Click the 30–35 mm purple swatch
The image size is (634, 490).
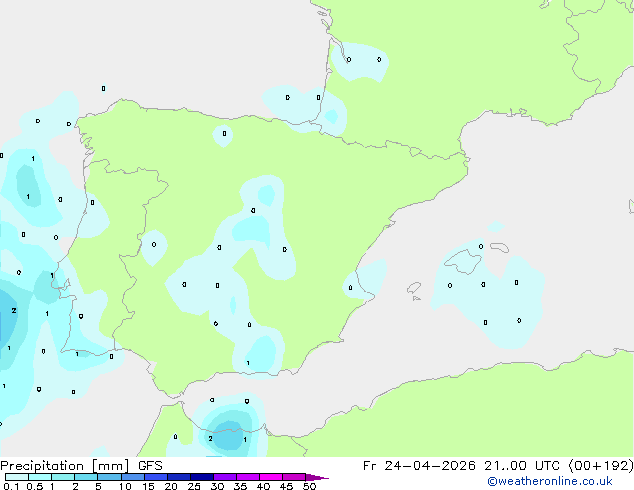click(x=225, y=477)
